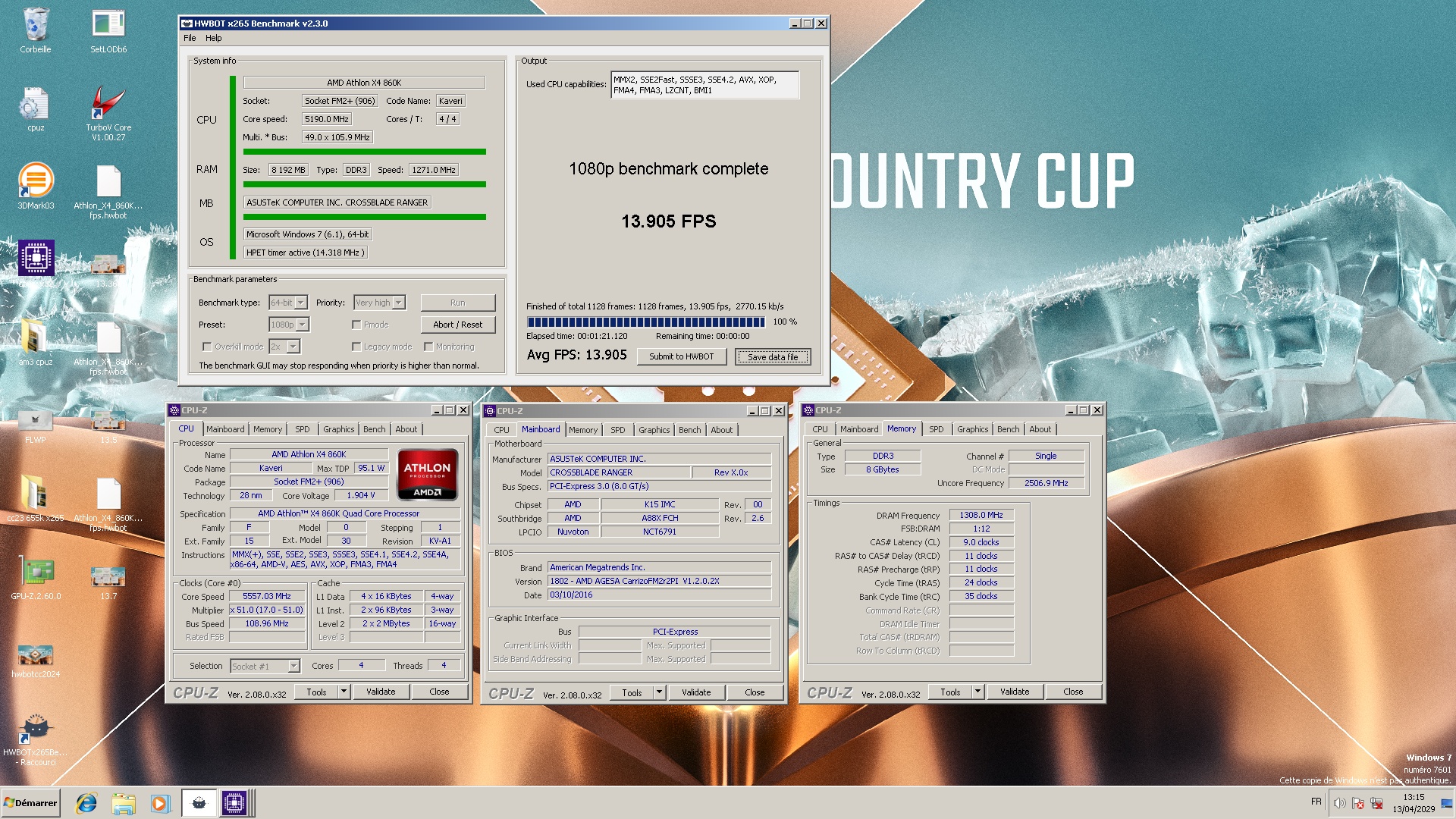Click the Run benchmark button
The image size is (1456, 819).
[458, 303]
